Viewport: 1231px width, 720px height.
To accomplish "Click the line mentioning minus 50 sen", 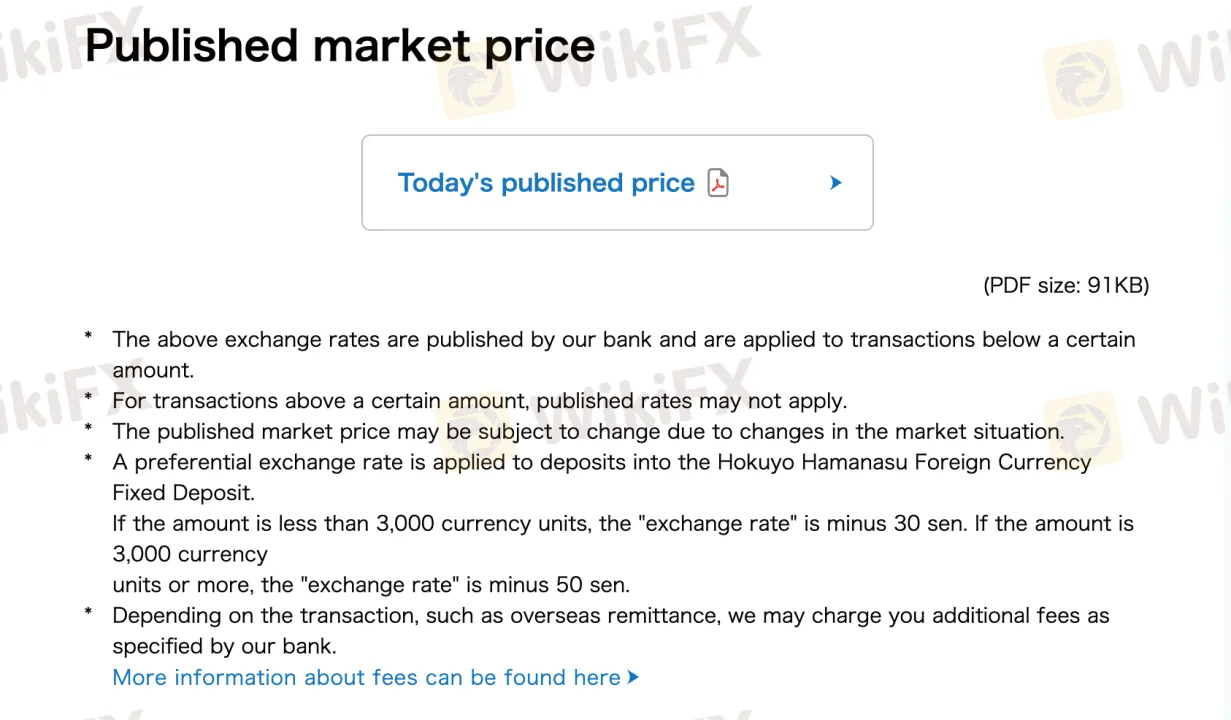I will (x=372, y=585).
